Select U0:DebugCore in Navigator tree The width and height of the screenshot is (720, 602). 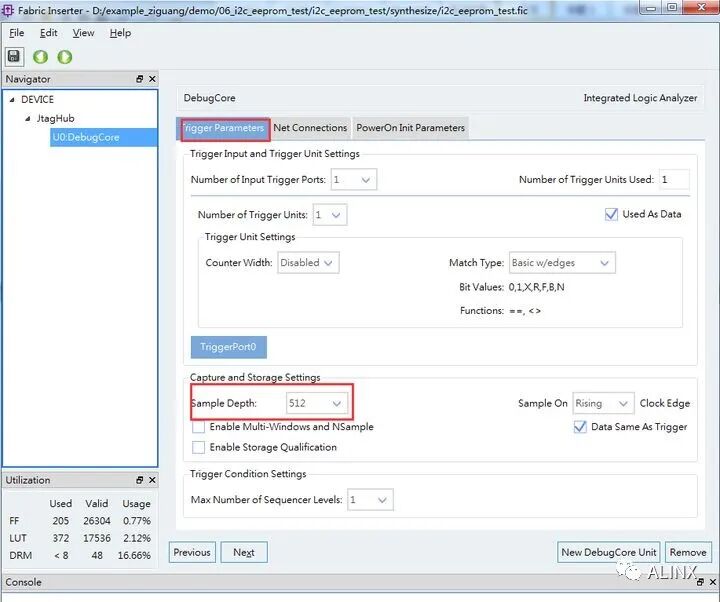pyautogui.click(x=103, y=137)
